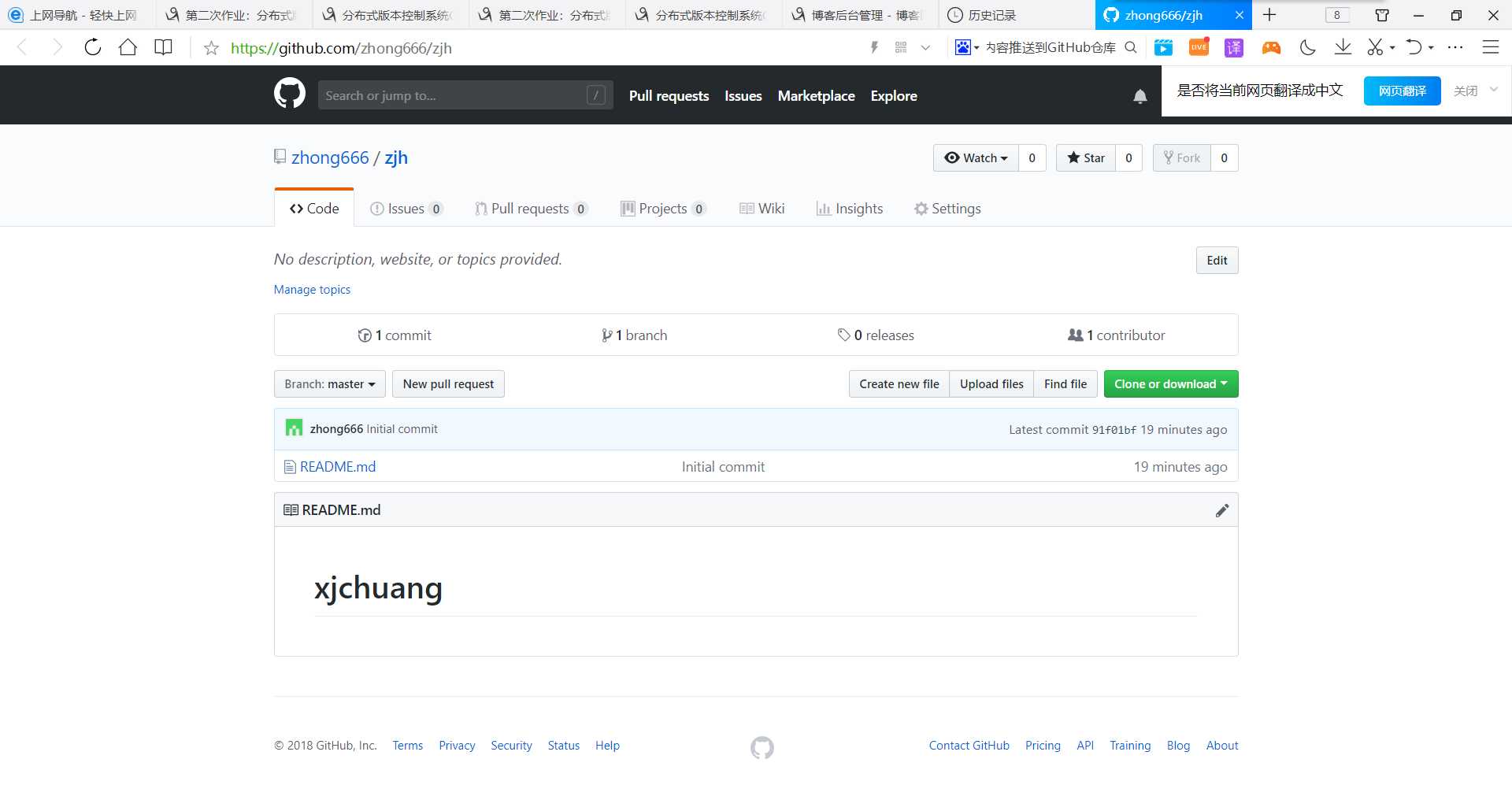Open the notifications bell icon
Screen dimensions: 1512x811
(1140, 96)
